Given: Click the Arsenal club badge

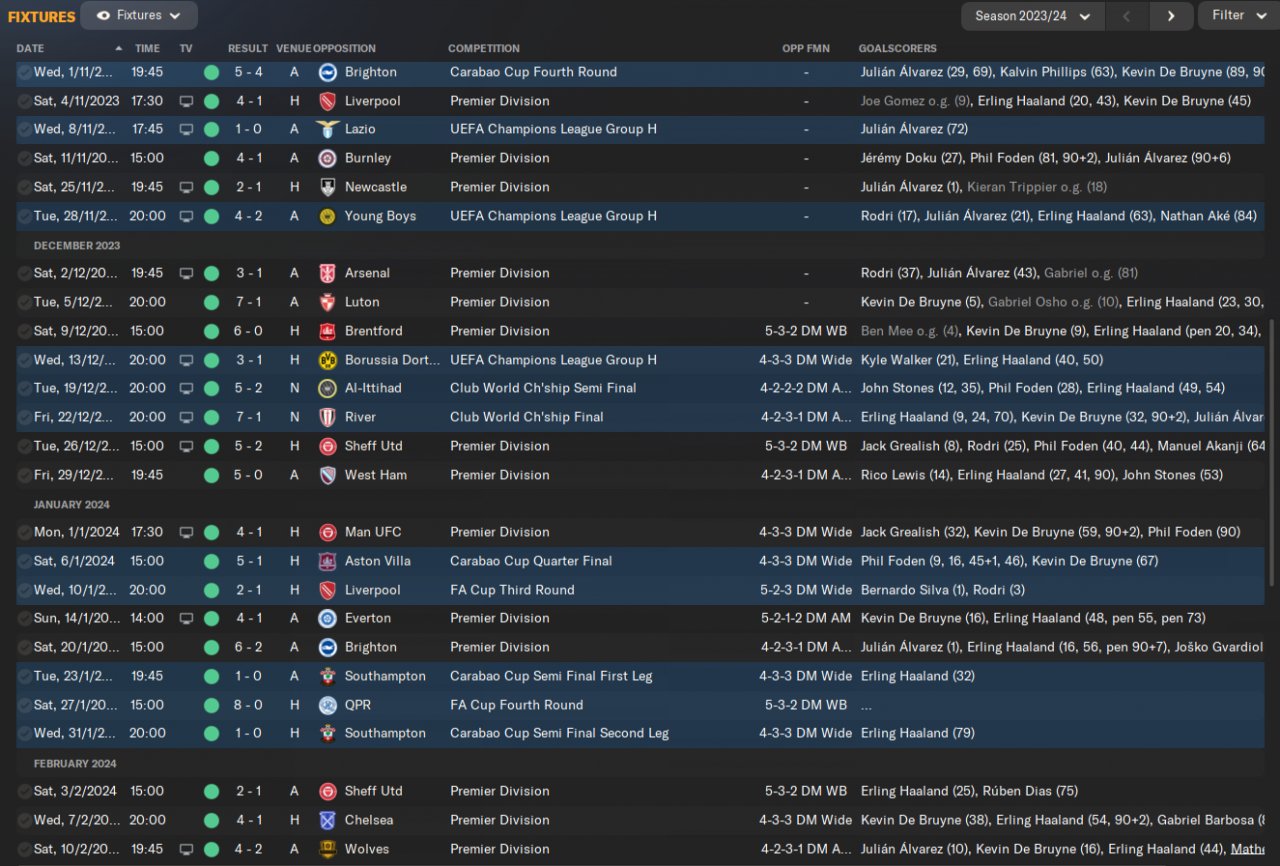Looking at the screenshot, I should coord(327,273).
